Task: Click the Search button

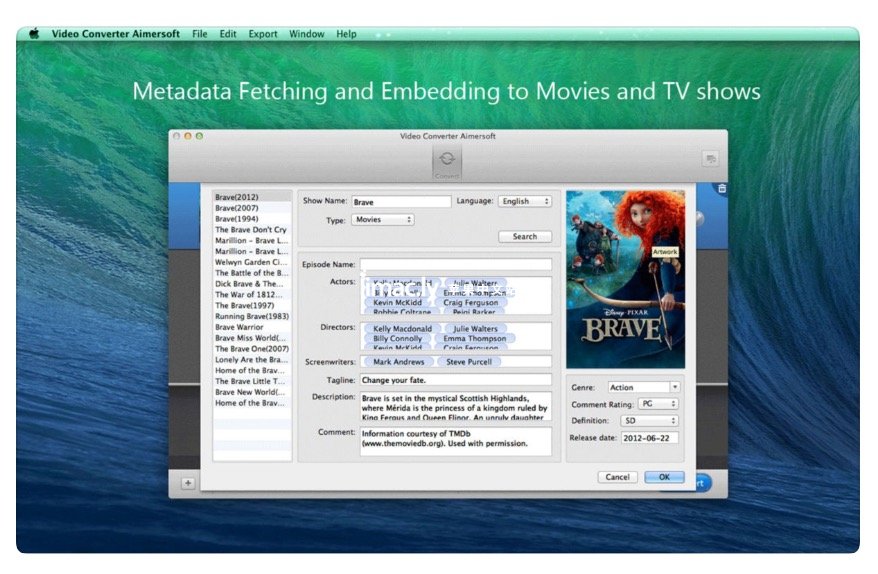Action: pyautogui.click(x=525, y=236)
